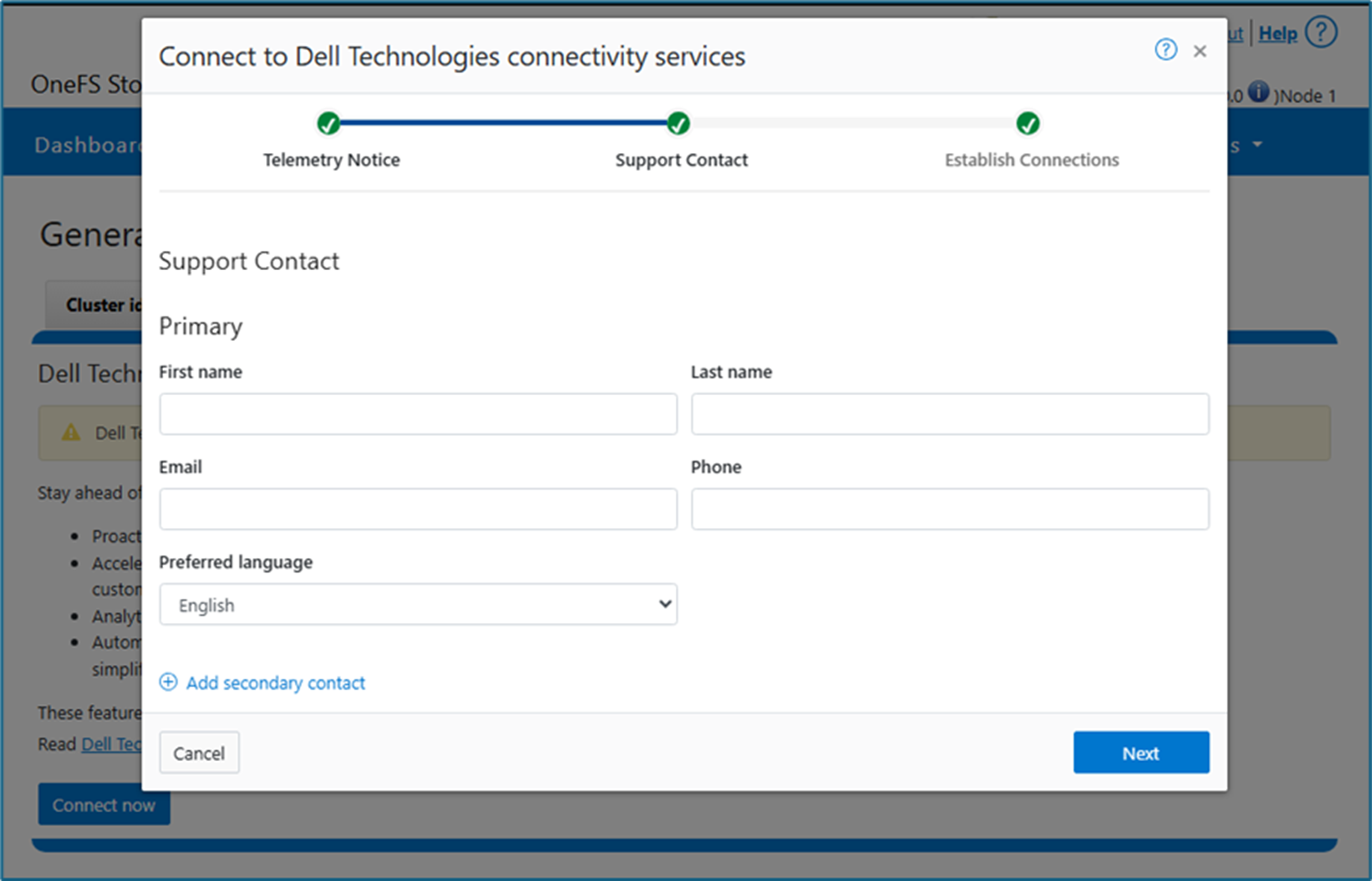Click the large Help question mark icon
Viewport: 1372px width, 881px height.
click(1321, 32)
